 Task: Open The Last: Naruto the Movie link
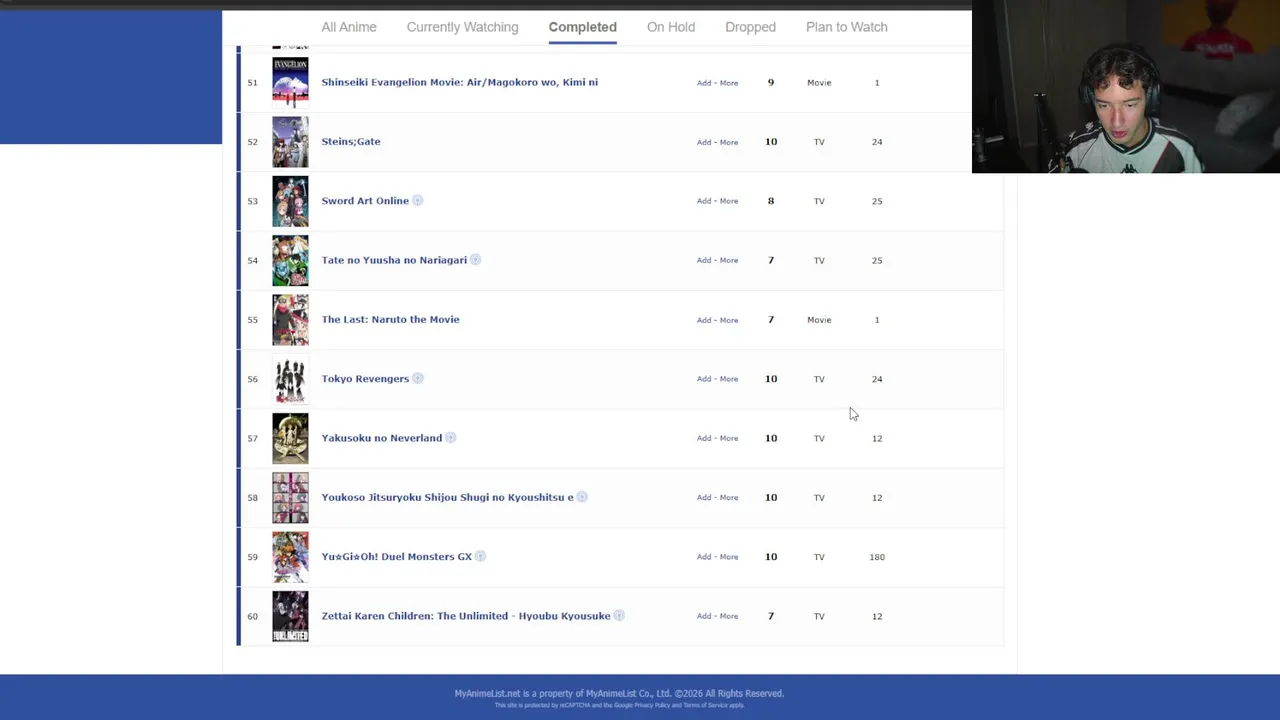(390, 320)
